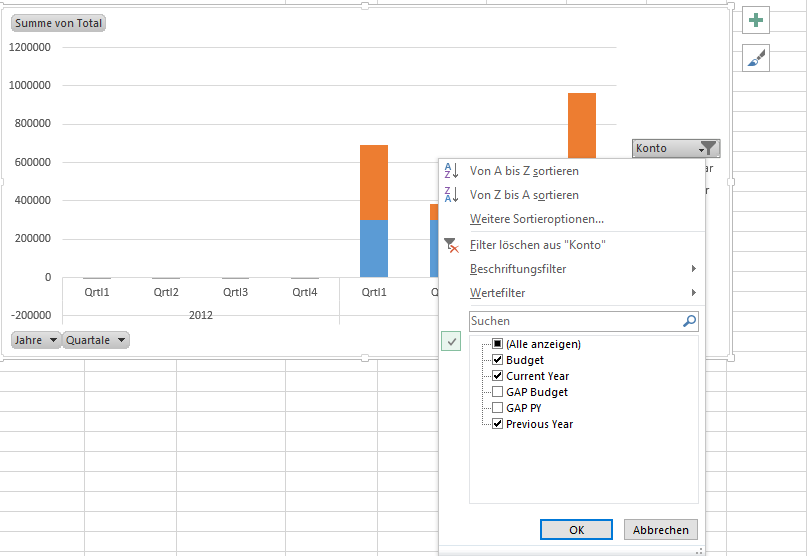This screenshot has height=556, width=807.
Task: Click the sort Z to A icon
Action: [451, 195]
